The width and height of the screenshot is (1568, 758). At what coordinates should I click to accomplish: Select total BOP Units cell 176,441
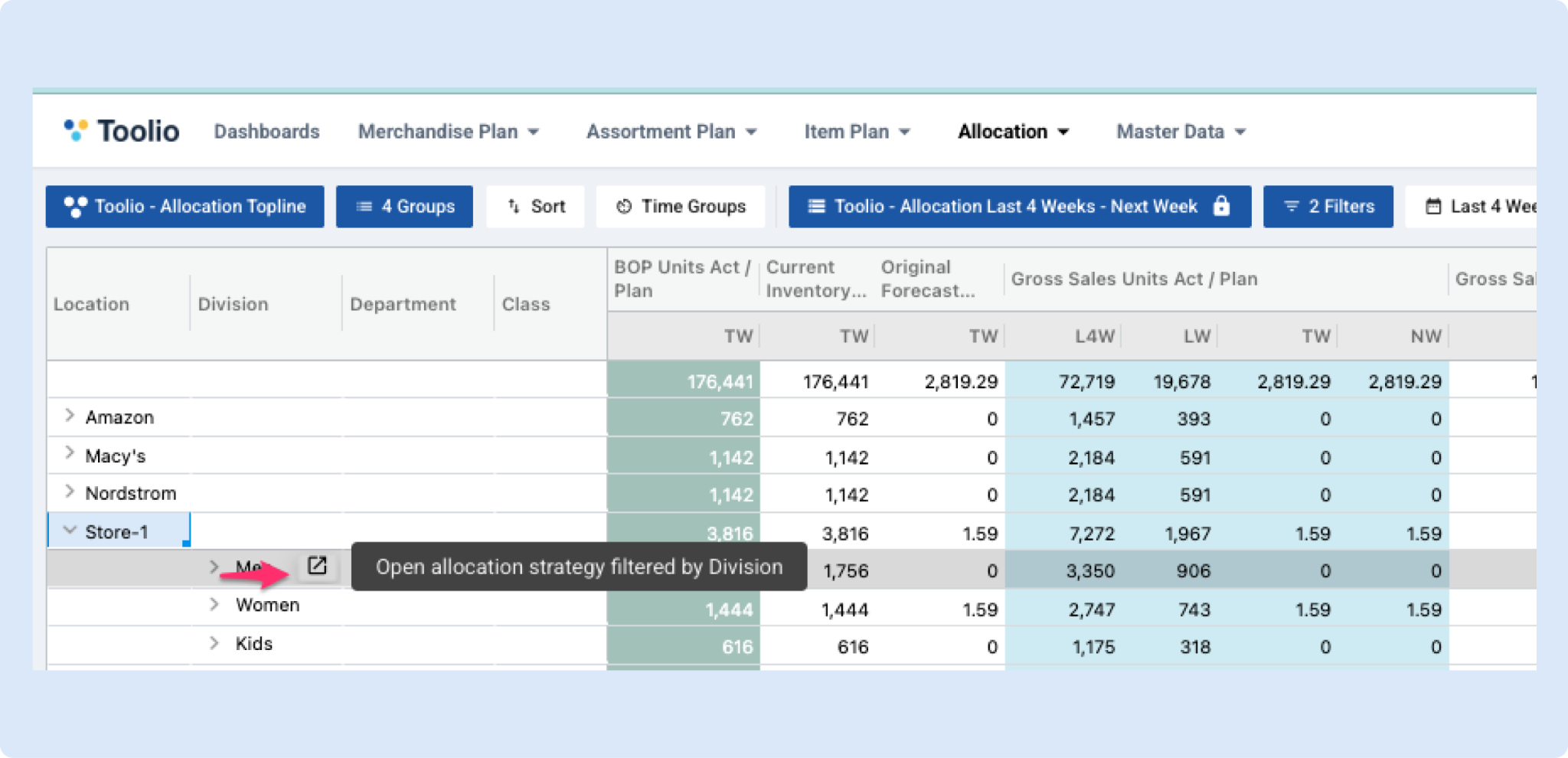[x=684, y=381]
